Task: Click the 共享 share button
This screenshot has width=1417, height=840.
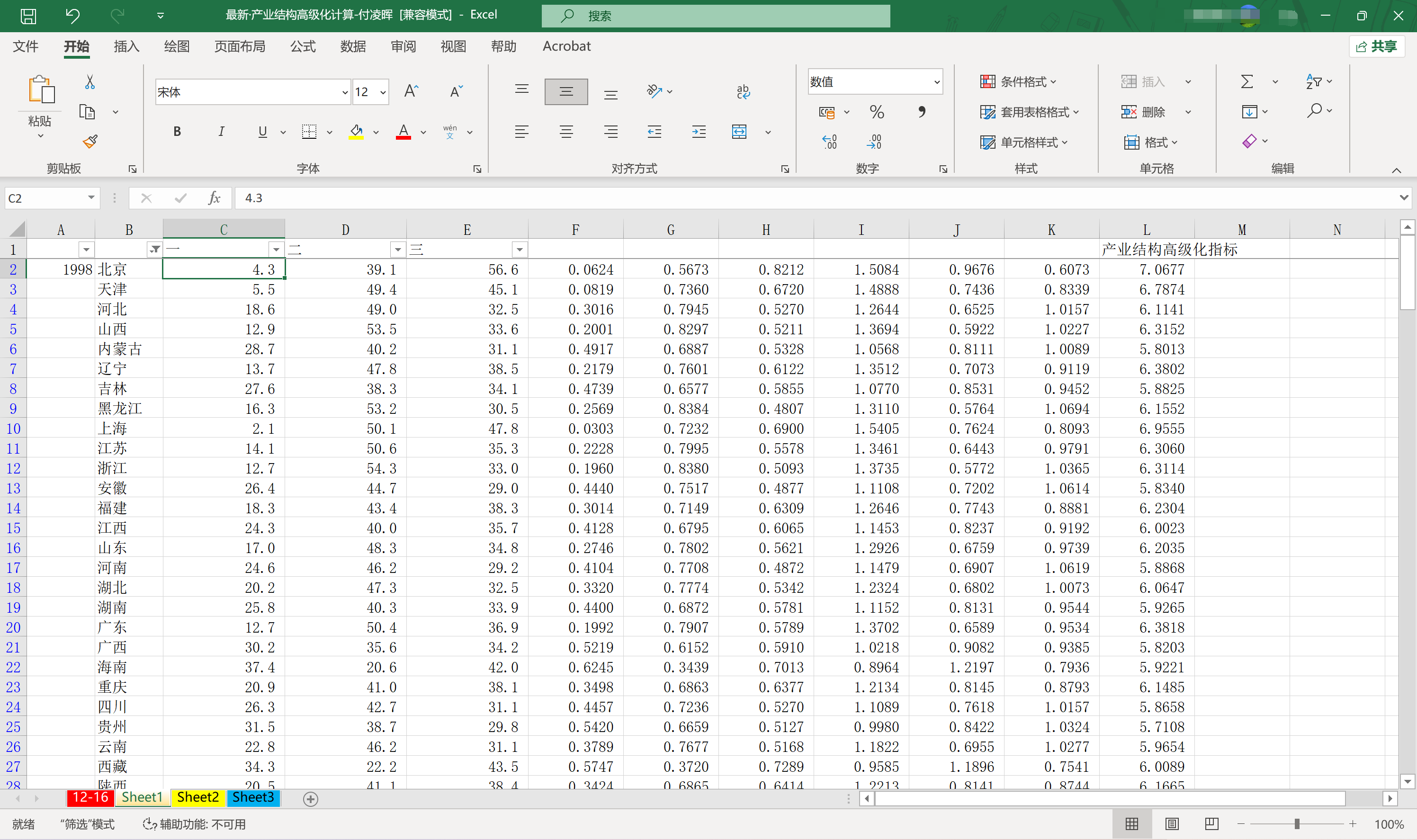Action: coord(1377,46)
